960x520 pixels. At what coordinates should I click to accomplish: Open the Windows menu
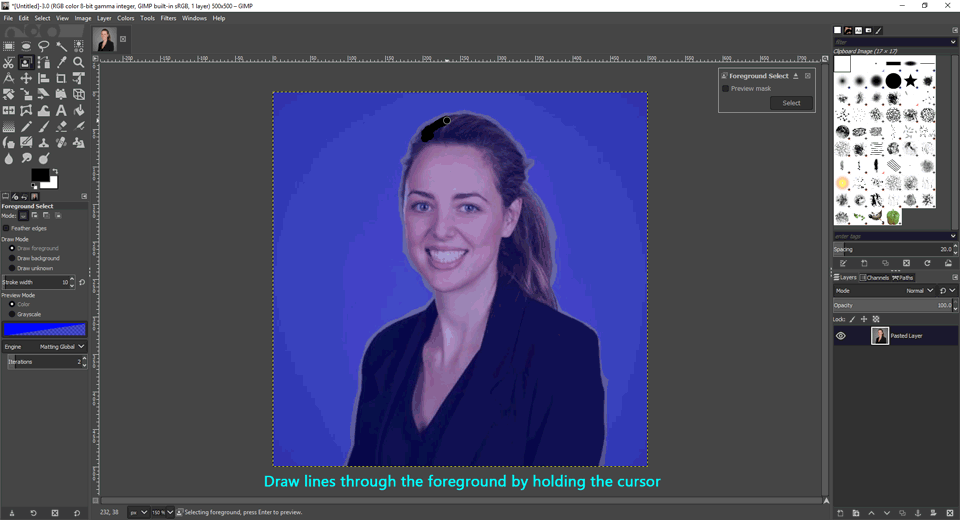pos(194,18)
